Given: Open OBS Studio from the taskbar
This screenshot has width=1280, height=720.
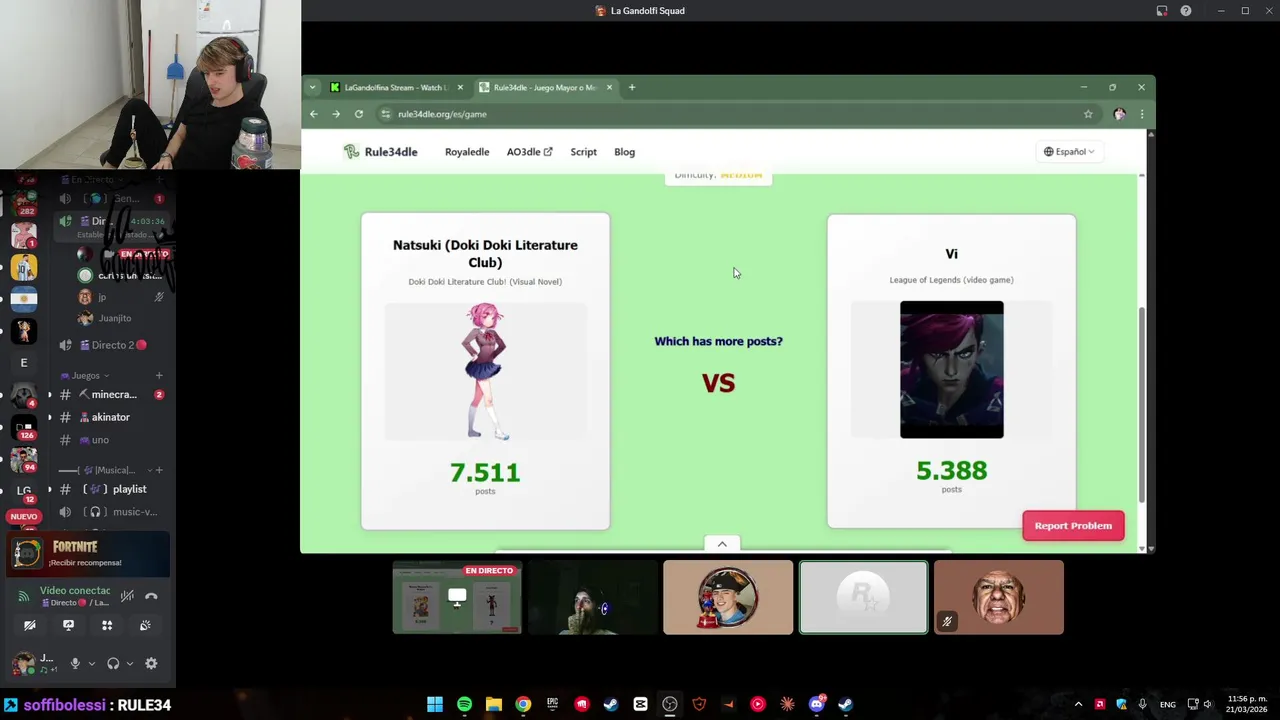Looking at the screenshot, I should point(670,705).
